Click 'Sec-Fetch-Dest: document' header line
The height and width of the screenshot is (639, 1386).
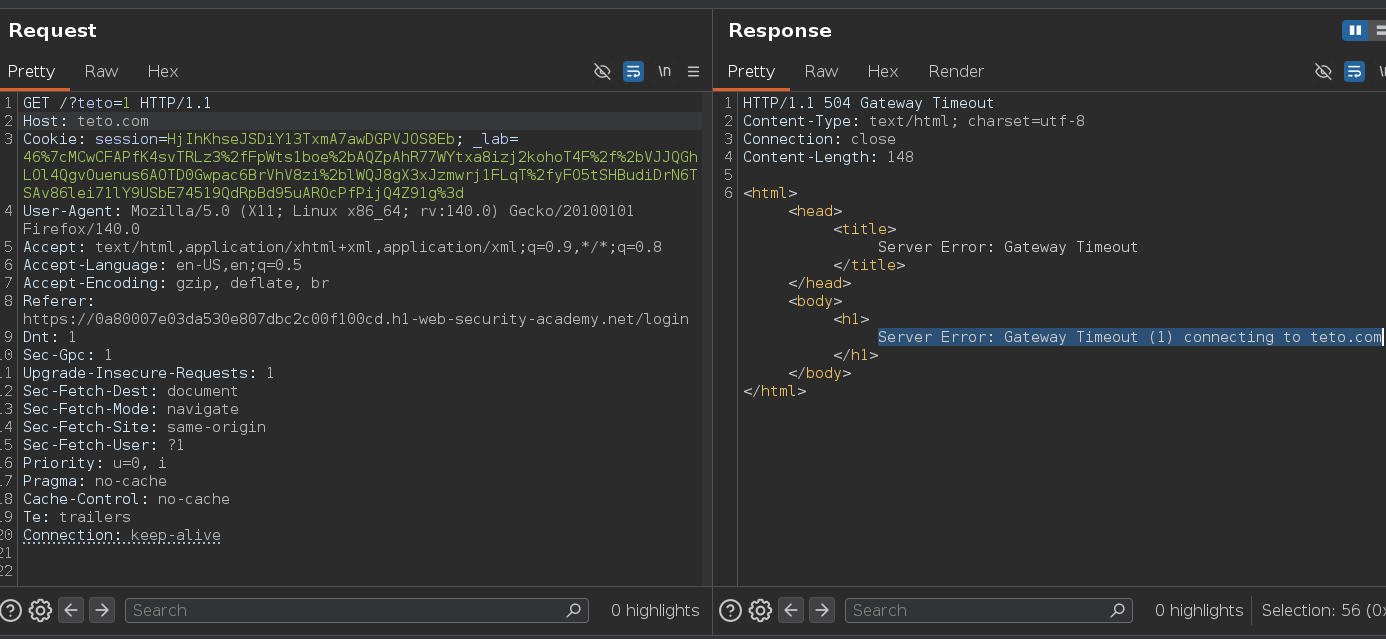click(131, 391)
